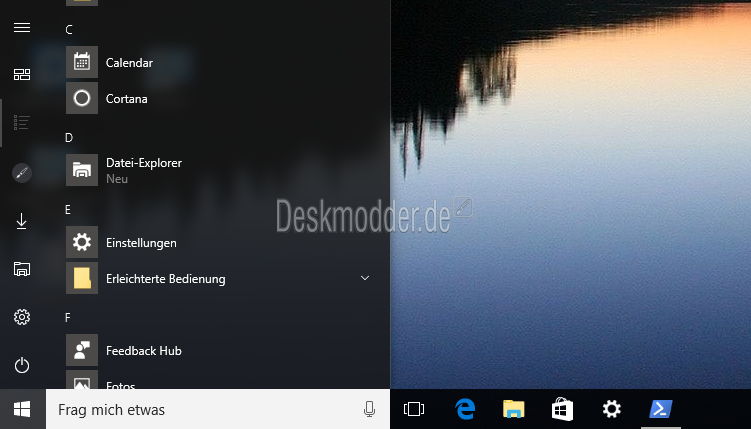Switch to all apps list view
Image resolution: width=751 pixels, height=429 pixels.
22,123
